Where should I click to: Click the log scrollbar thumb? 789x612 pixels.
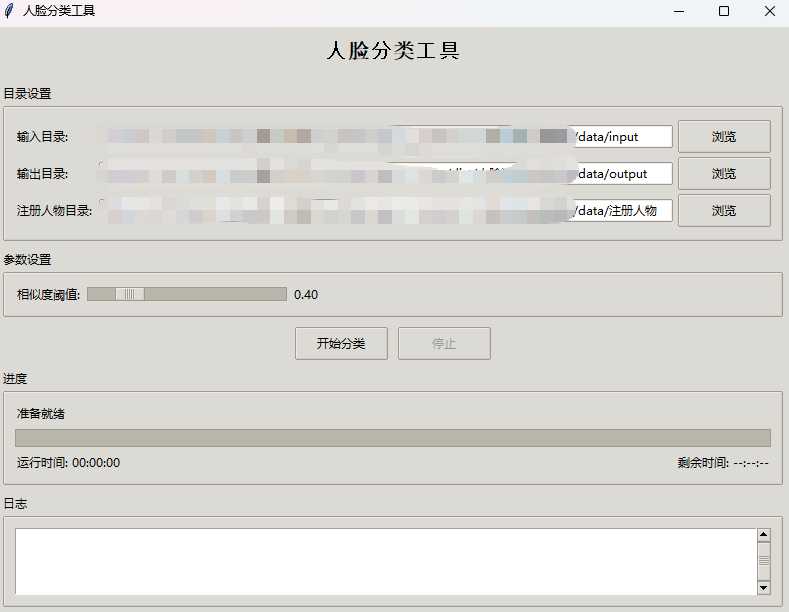coord(764,562)
